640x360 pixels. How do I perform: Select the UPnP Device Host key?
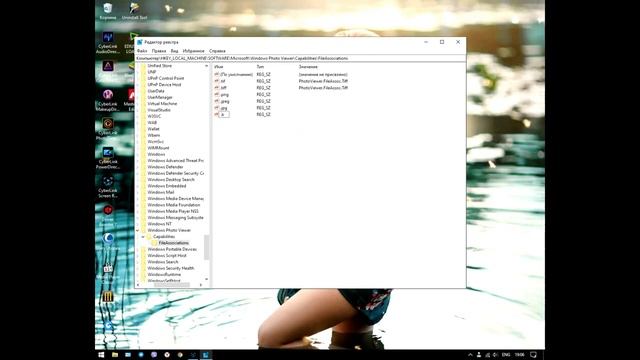(164, 85)
